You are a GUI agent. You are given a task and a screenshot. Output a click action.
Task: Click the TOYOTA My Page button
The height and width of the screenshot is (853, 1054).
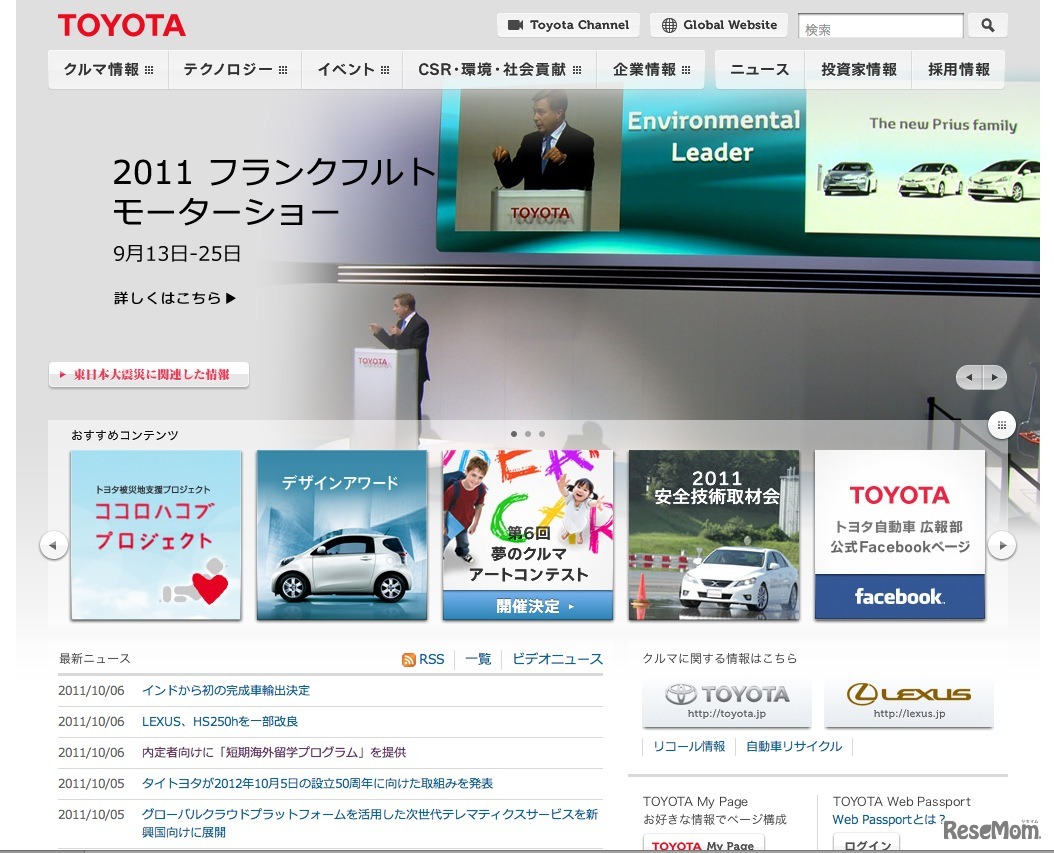pos(703,844)
